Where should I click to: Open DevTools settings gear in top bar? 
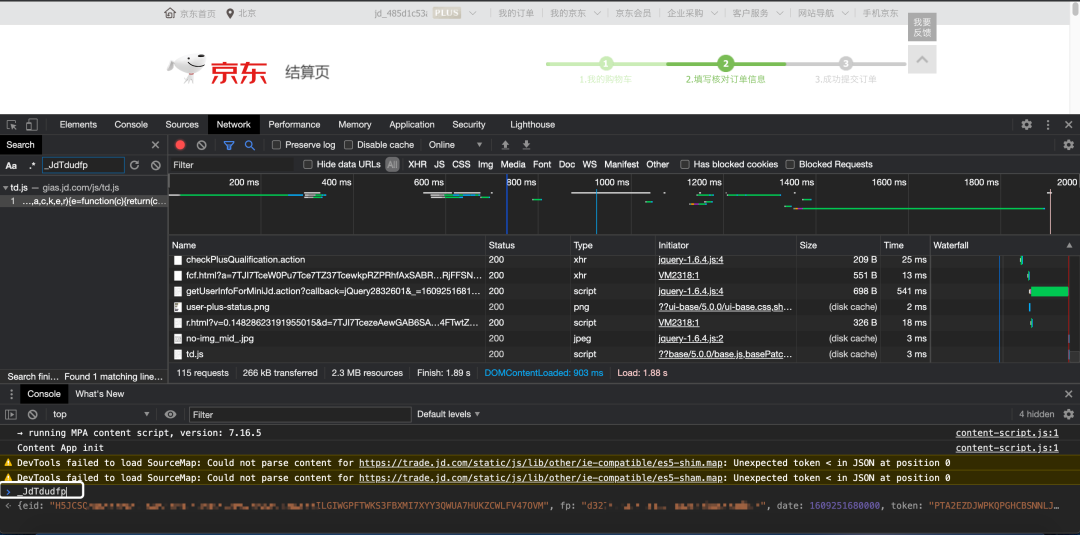(x=1026, y=125)
